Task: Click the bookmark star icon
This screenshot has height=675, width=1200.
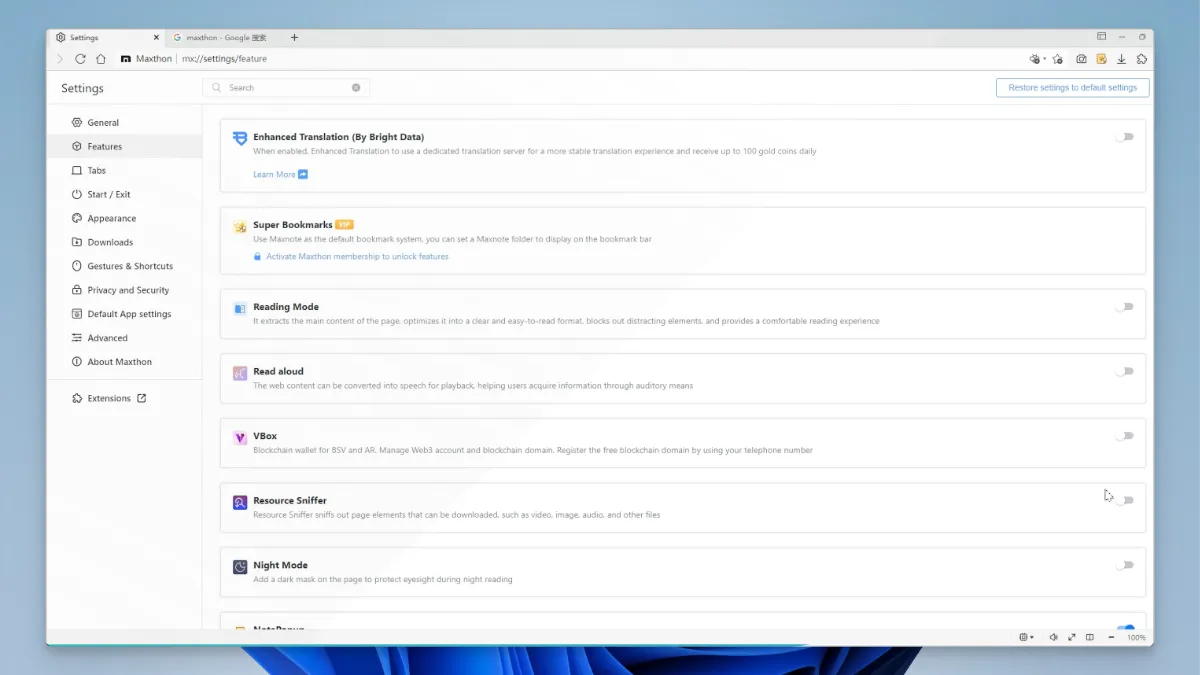Action: coord(1058,59)
